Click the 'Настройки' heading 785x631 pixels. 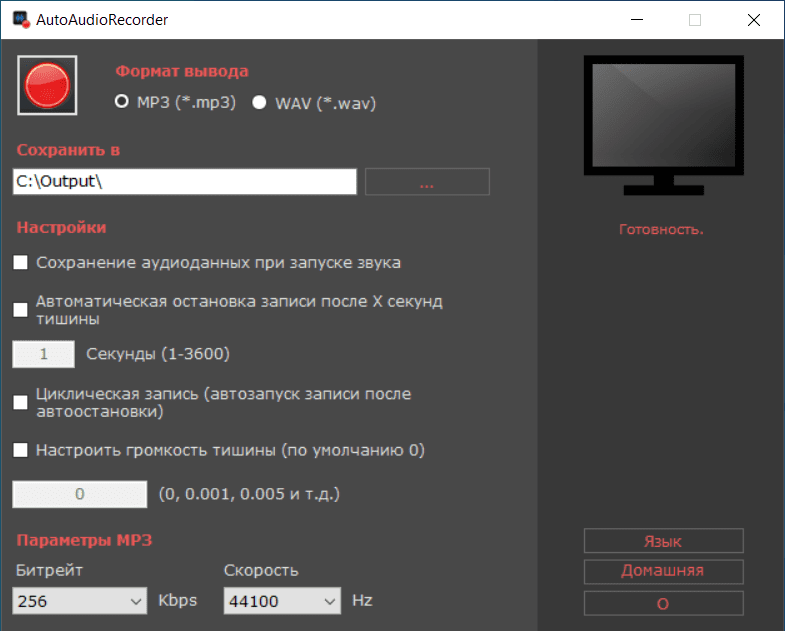(62, 227)
